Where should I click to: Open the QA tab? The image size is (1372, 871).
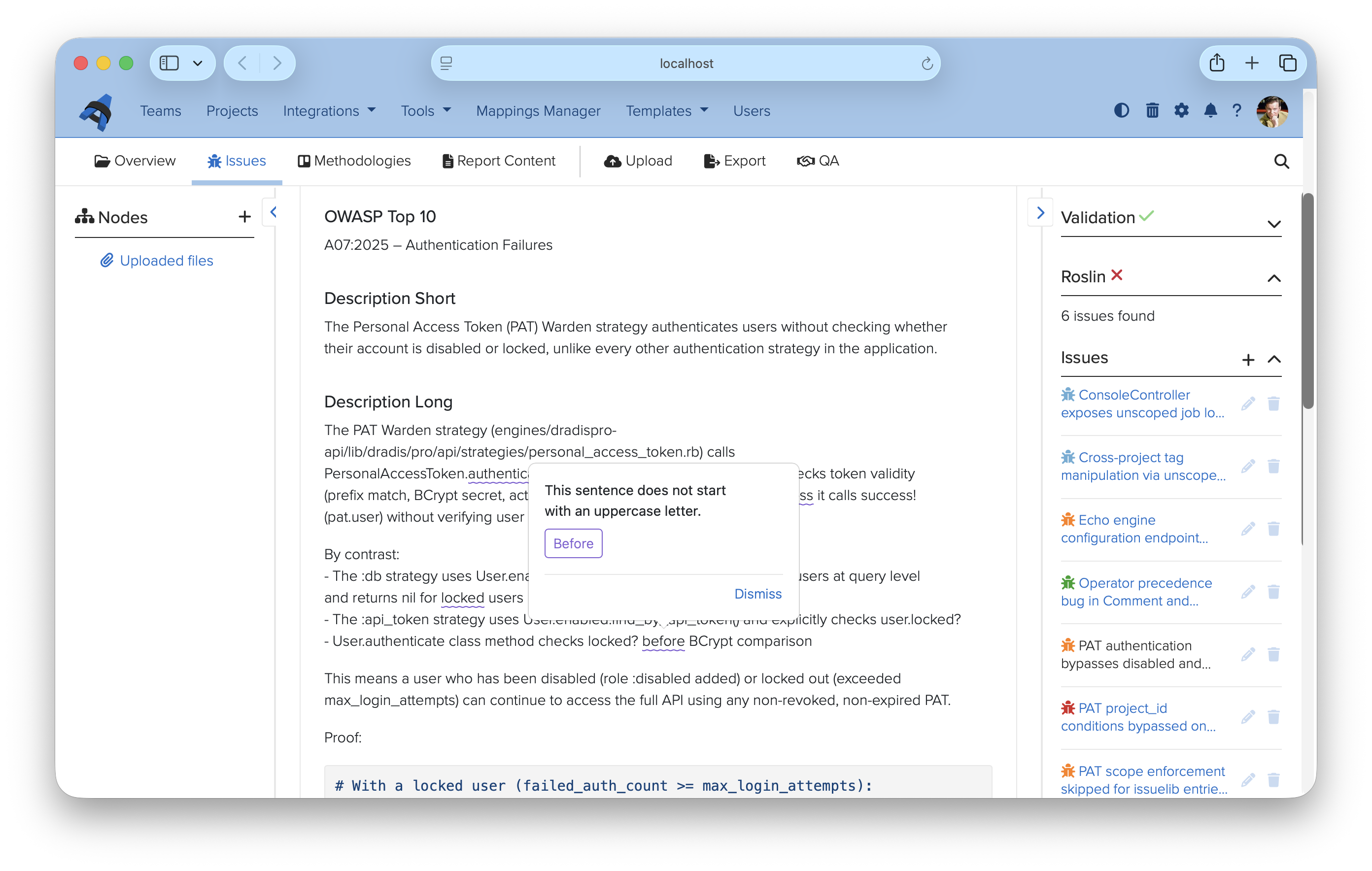(x=818, y=161)
